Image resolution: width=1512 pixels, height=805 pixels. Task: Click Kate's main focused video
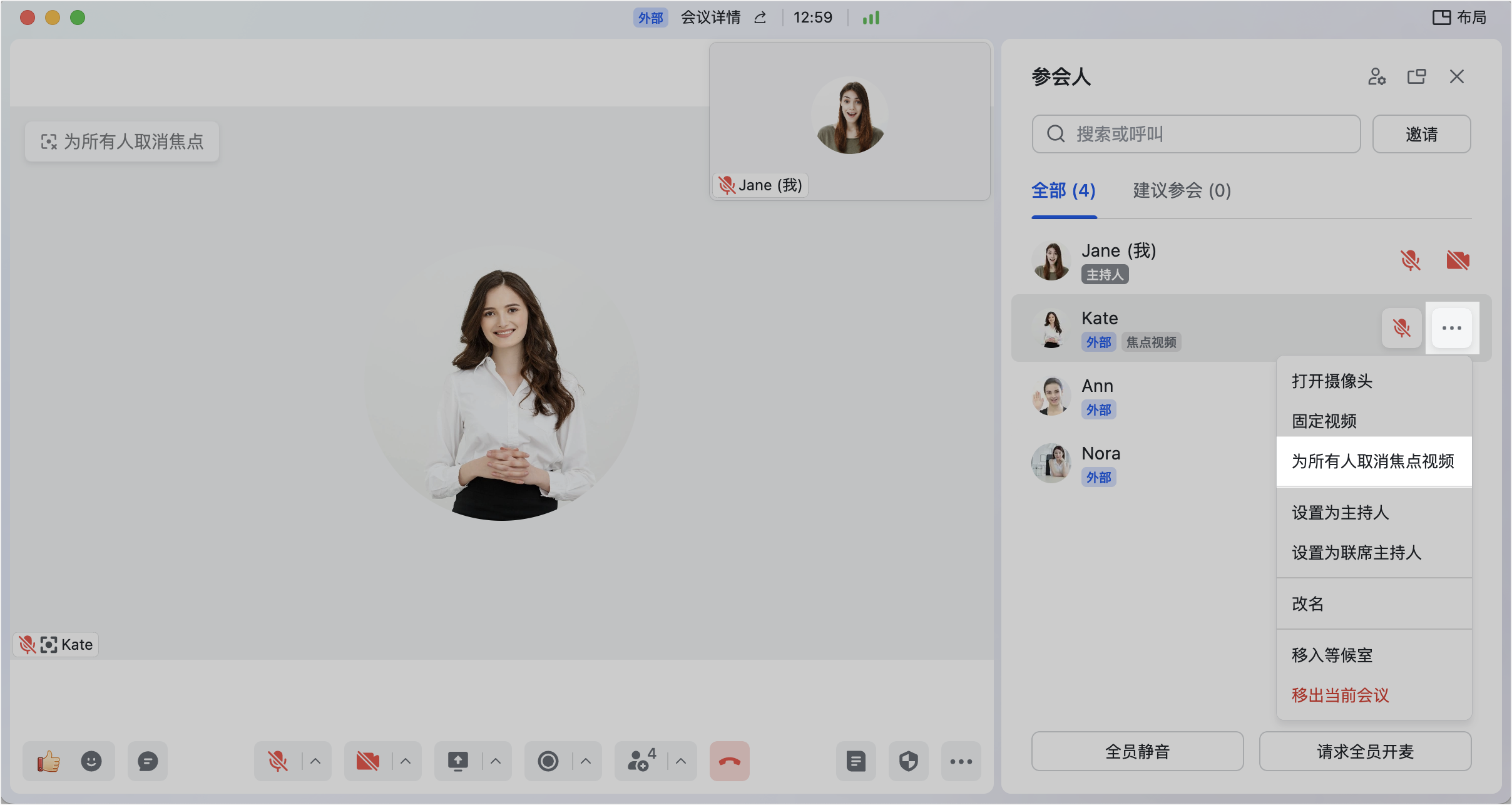point(502,383)
